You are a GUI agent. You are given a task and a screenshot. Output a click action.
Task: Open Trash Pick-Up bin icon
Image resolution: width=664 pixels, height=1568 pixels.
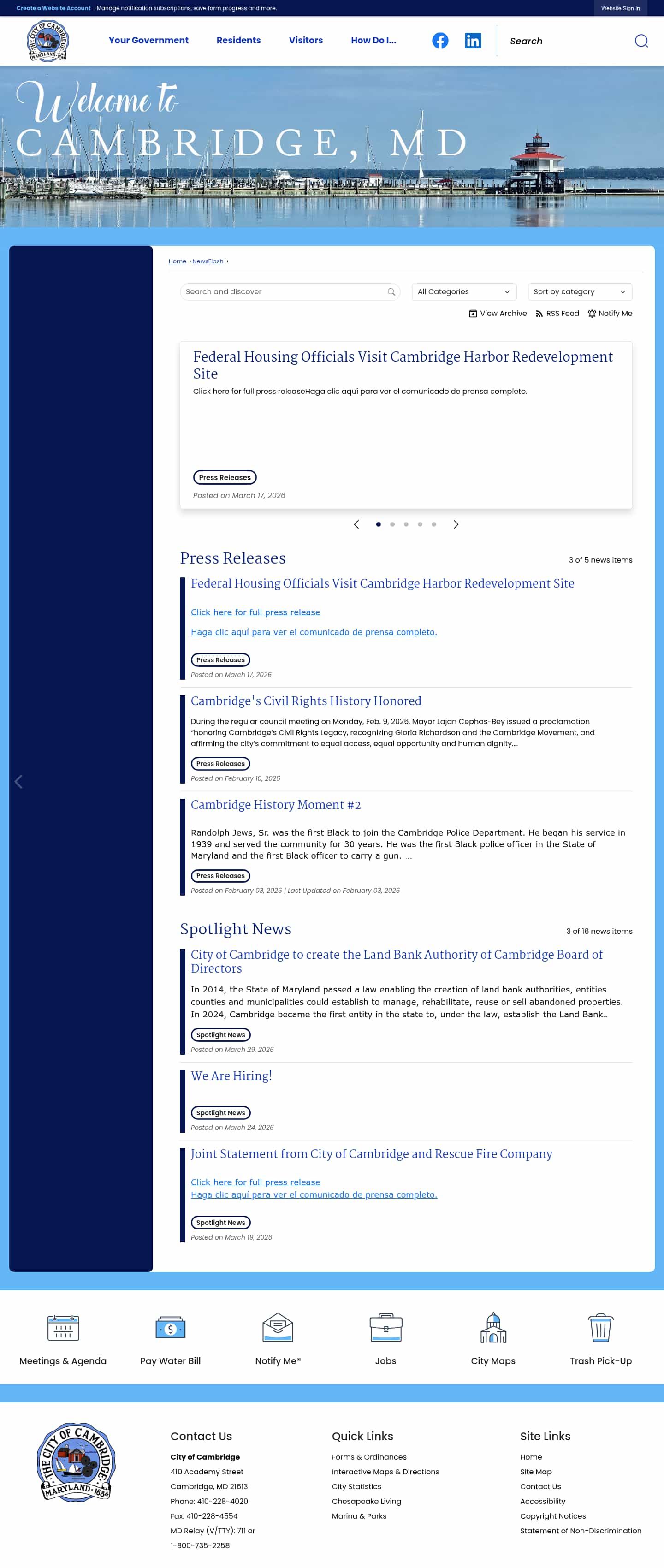(x=601, y=1327)
